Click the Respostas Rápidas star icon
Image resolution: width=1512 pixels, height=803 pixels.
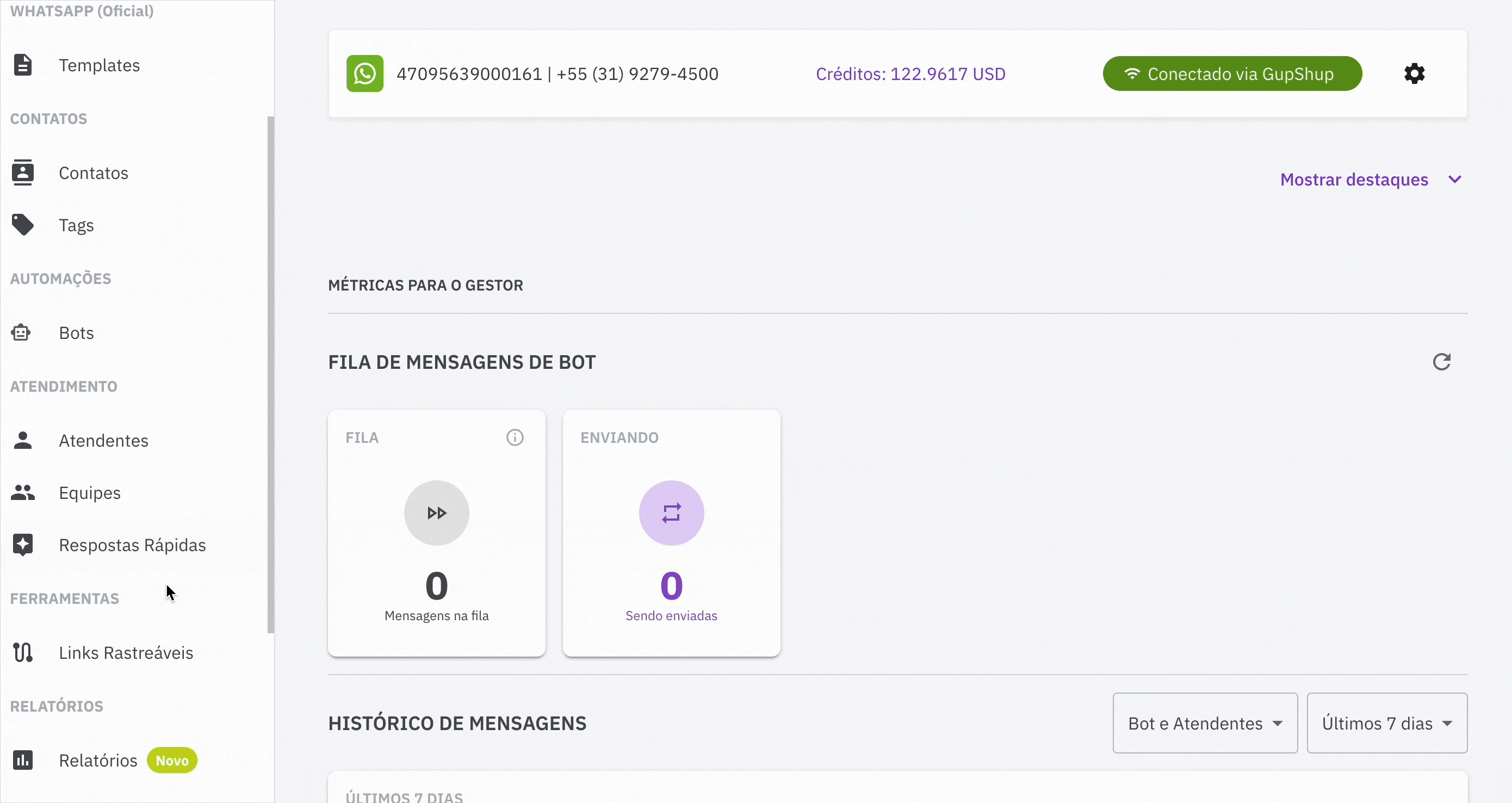[23, 545]
